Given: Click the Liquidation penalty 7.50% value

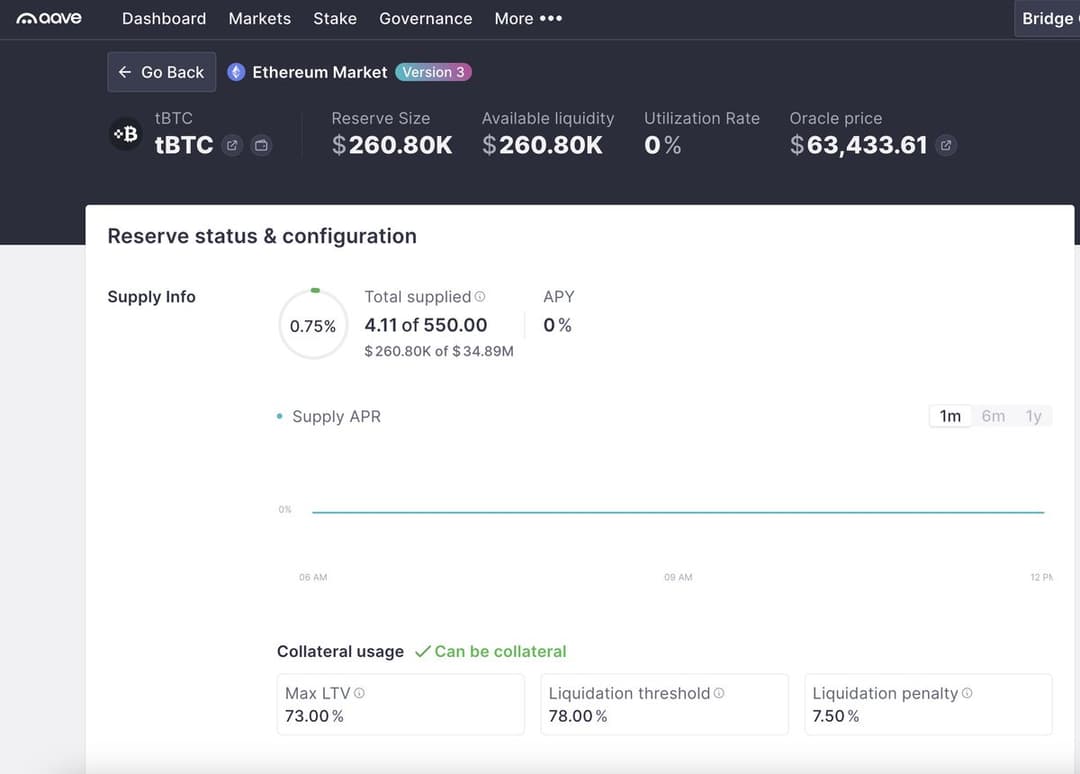Looking at the screenshot, I should click(x=835, y=716).
